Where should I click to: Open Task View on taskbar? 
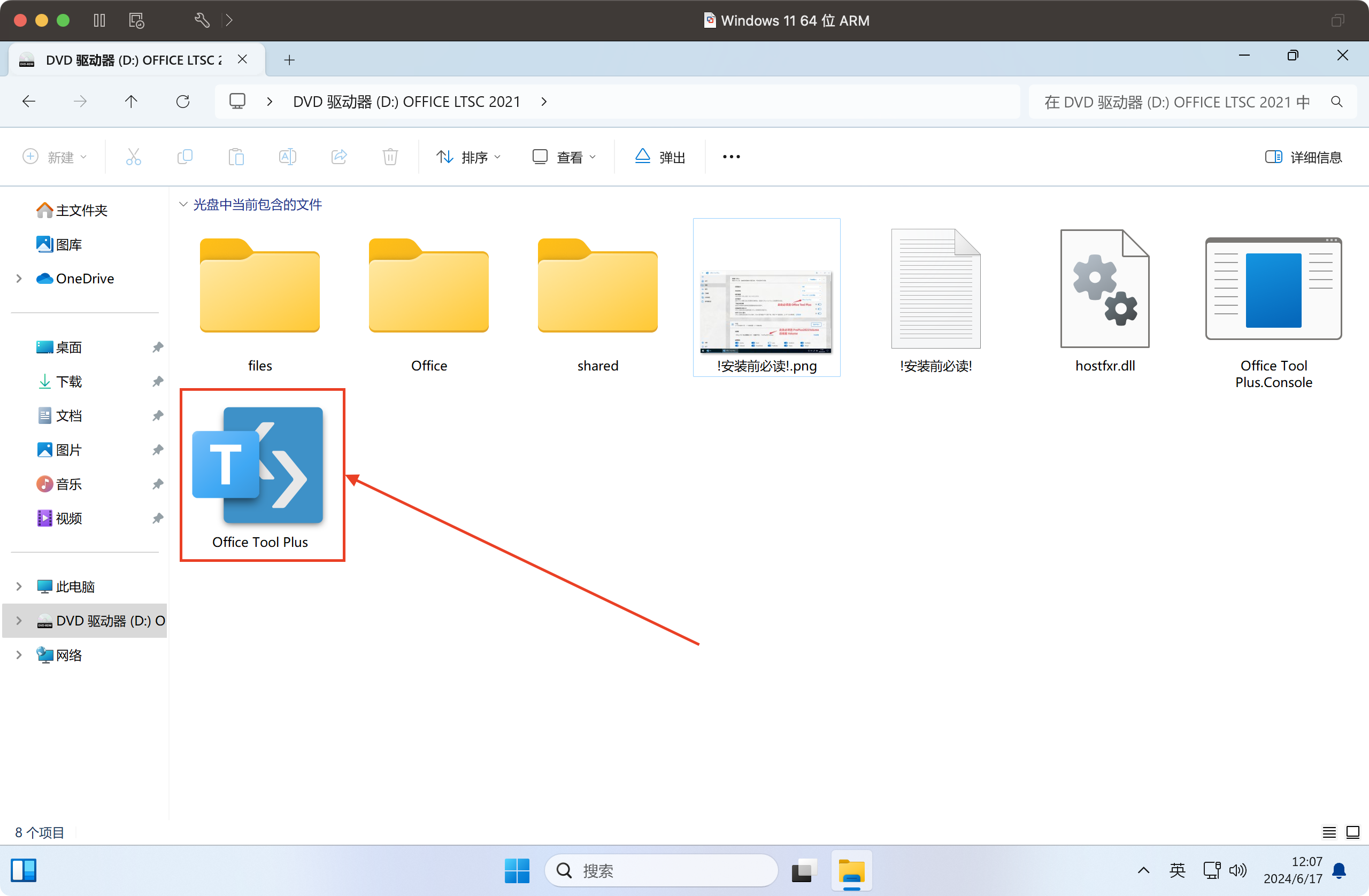804,871
